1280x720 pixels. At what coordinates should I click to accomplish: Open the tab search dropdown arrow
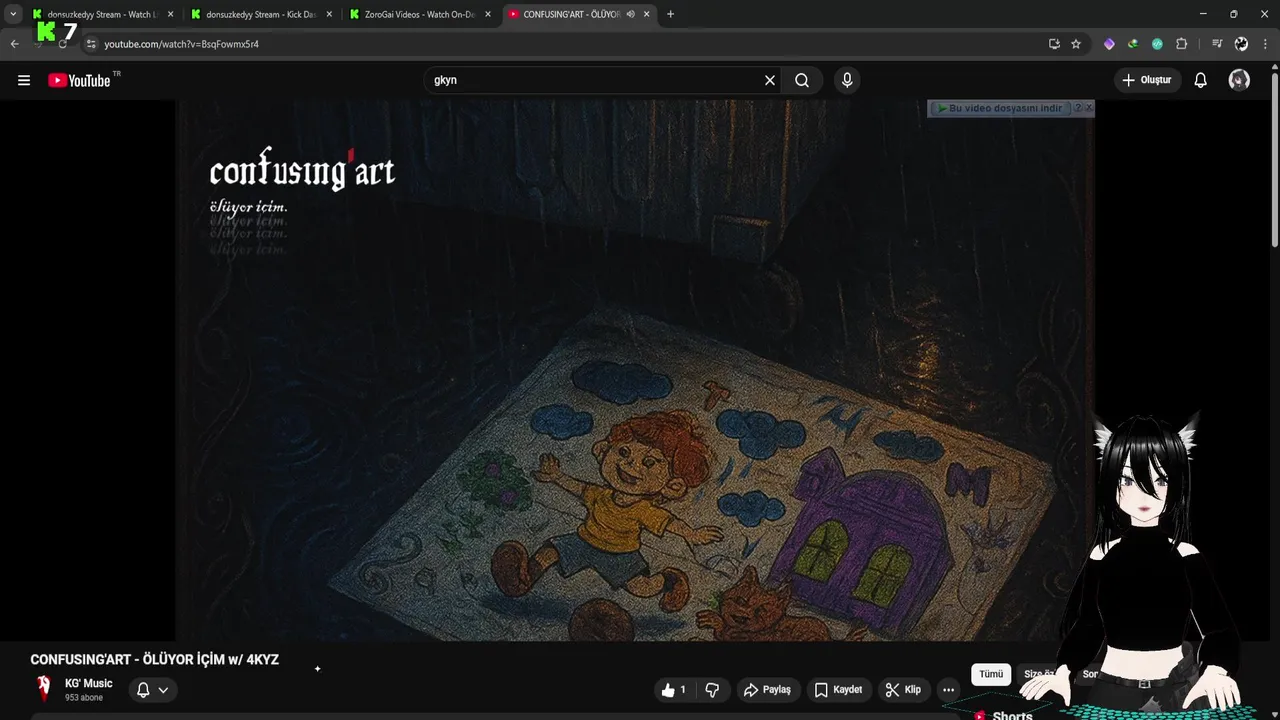coord(13,14)
